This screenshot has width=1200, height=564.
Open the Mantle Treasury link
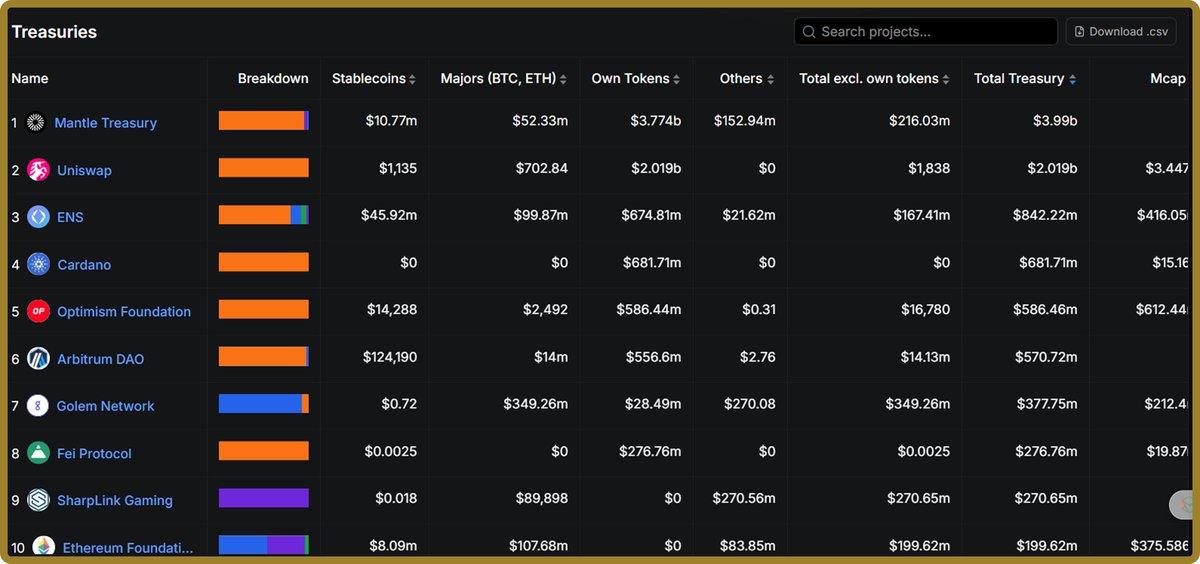[105, 122]
